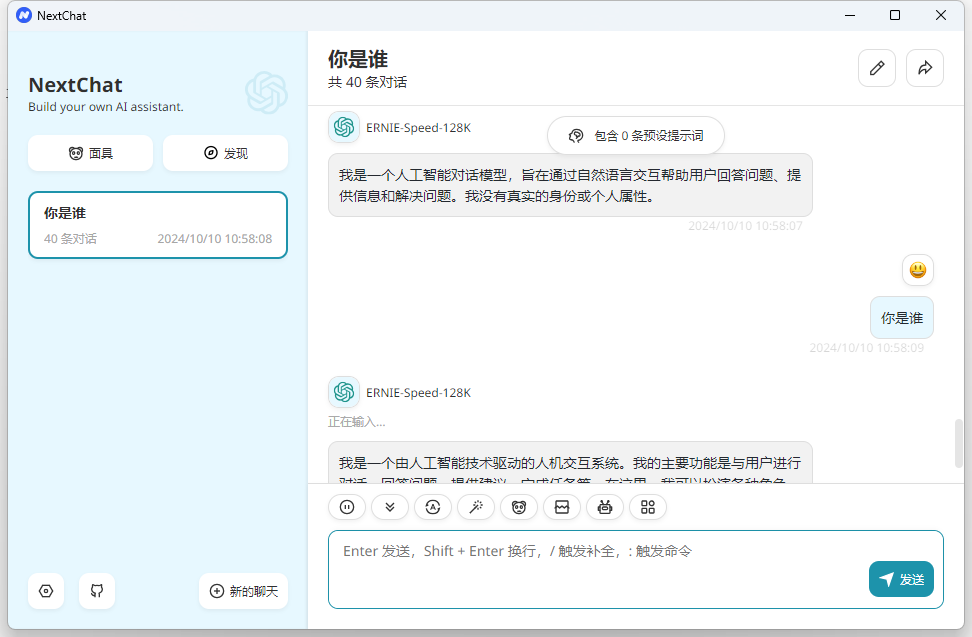Minimize the NextChat window
Viewport: 972px width, 637px height.
[x=850, y=15]
